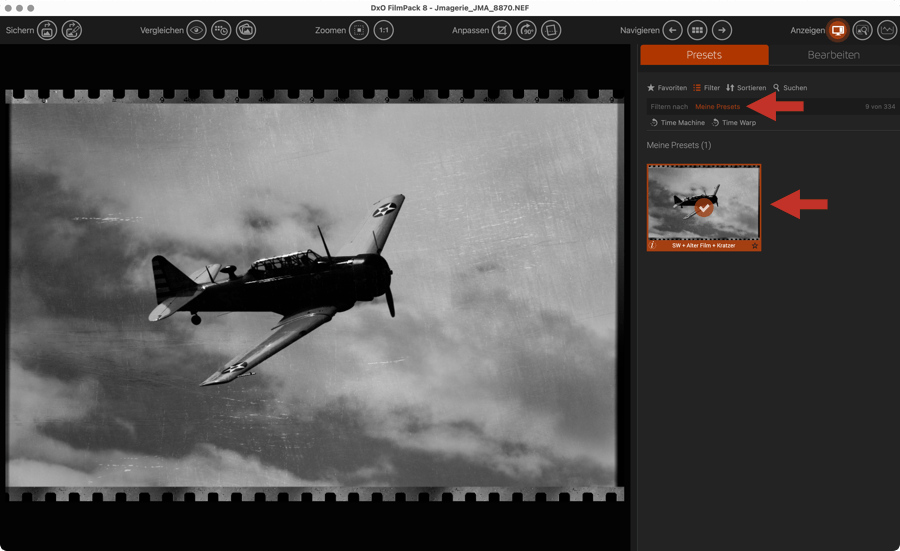Image resolution: width=900 pixels, height=551 pixels.
Task: Open the Sortieren sort menu
Action: (x=746, y=88)
